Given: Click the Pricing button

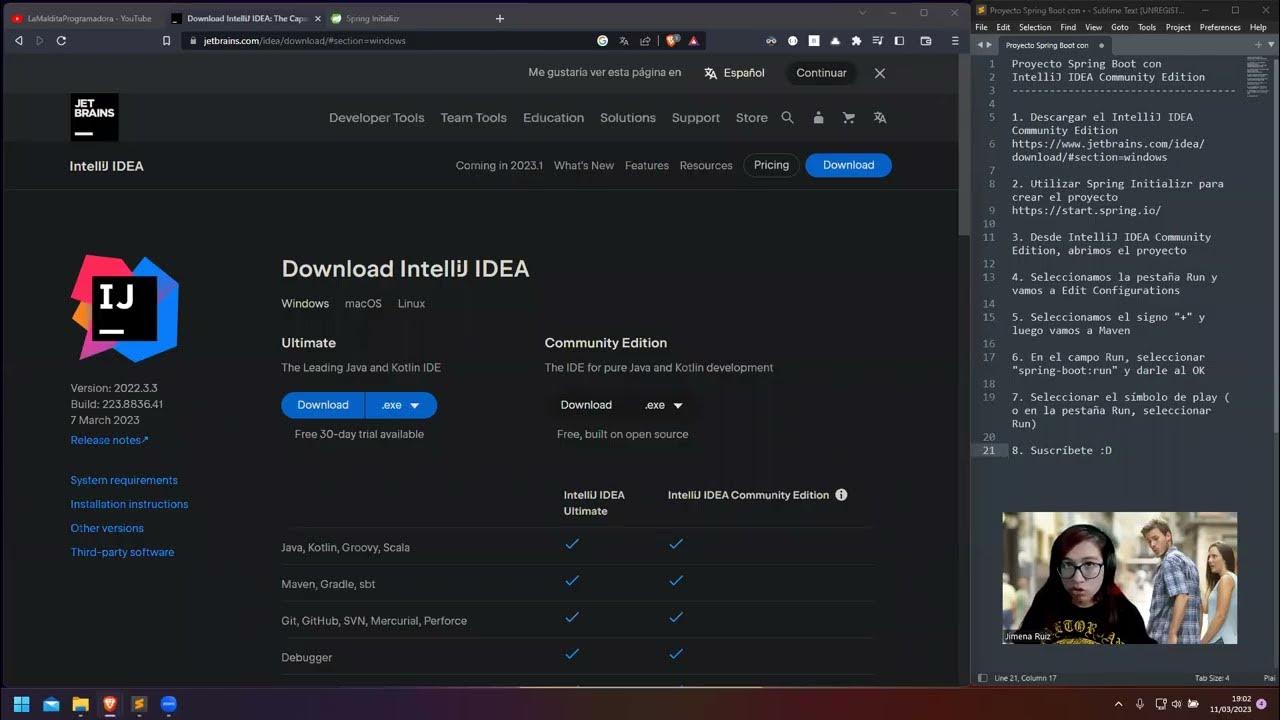Looking at the screenshot, I should tap(771, 165).
